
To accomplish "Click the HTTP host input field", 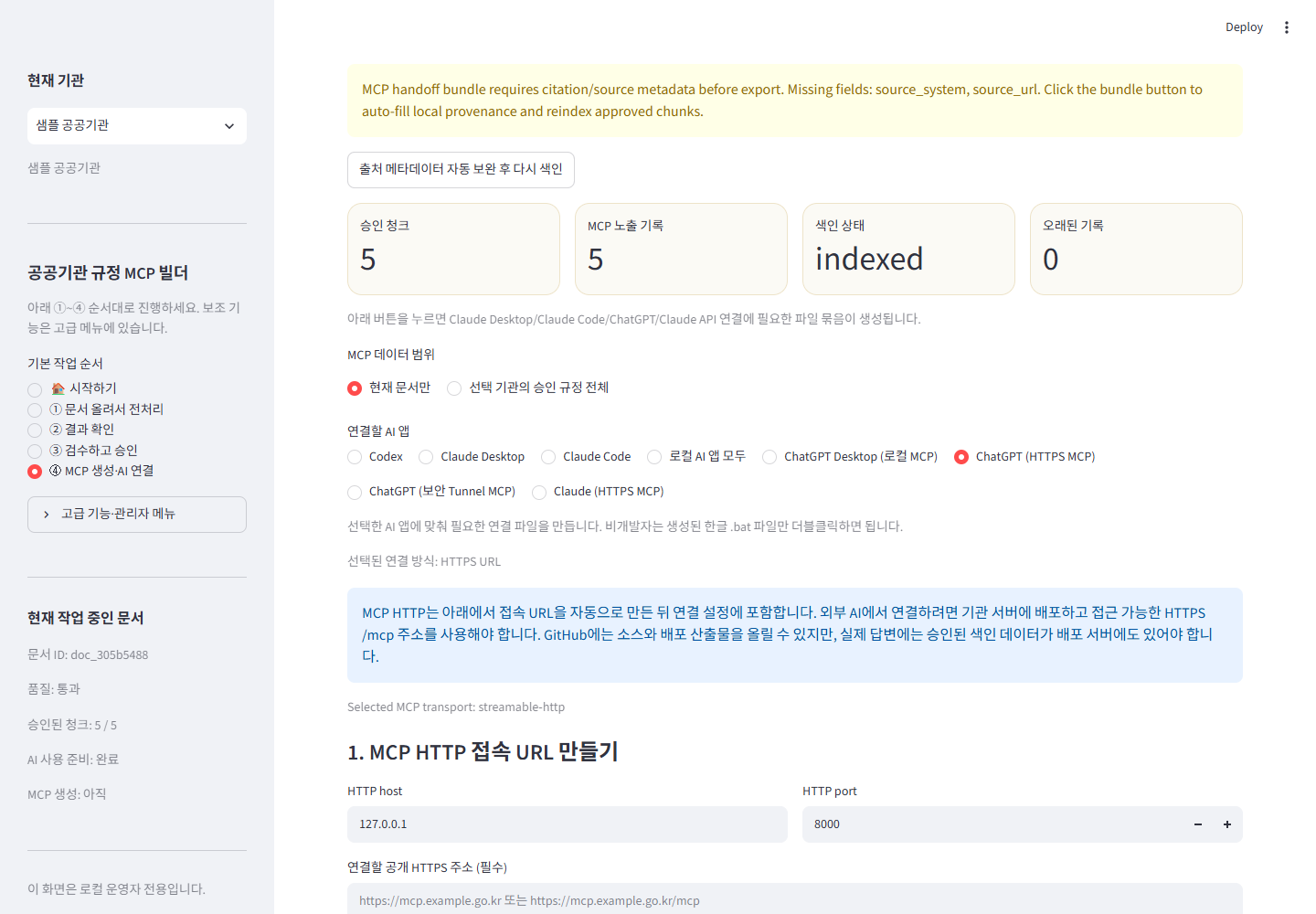I will click(x=567, y=824).
